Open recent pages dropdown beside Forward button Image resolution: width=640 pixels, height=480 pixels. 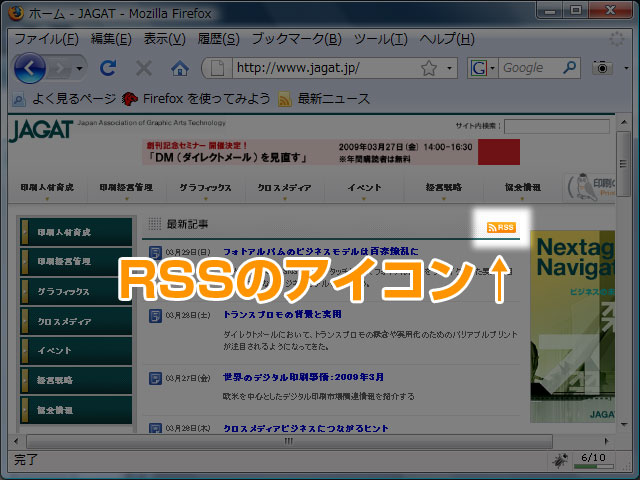pyautogui.click(x=80, y=68)
